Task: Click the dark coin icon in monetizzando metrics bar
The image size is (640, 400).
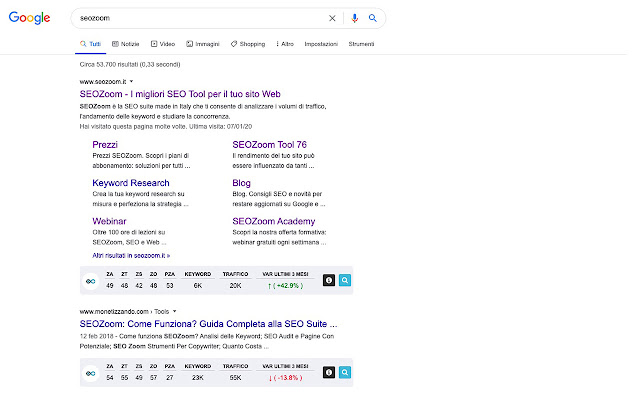Action: pos(329,372)
